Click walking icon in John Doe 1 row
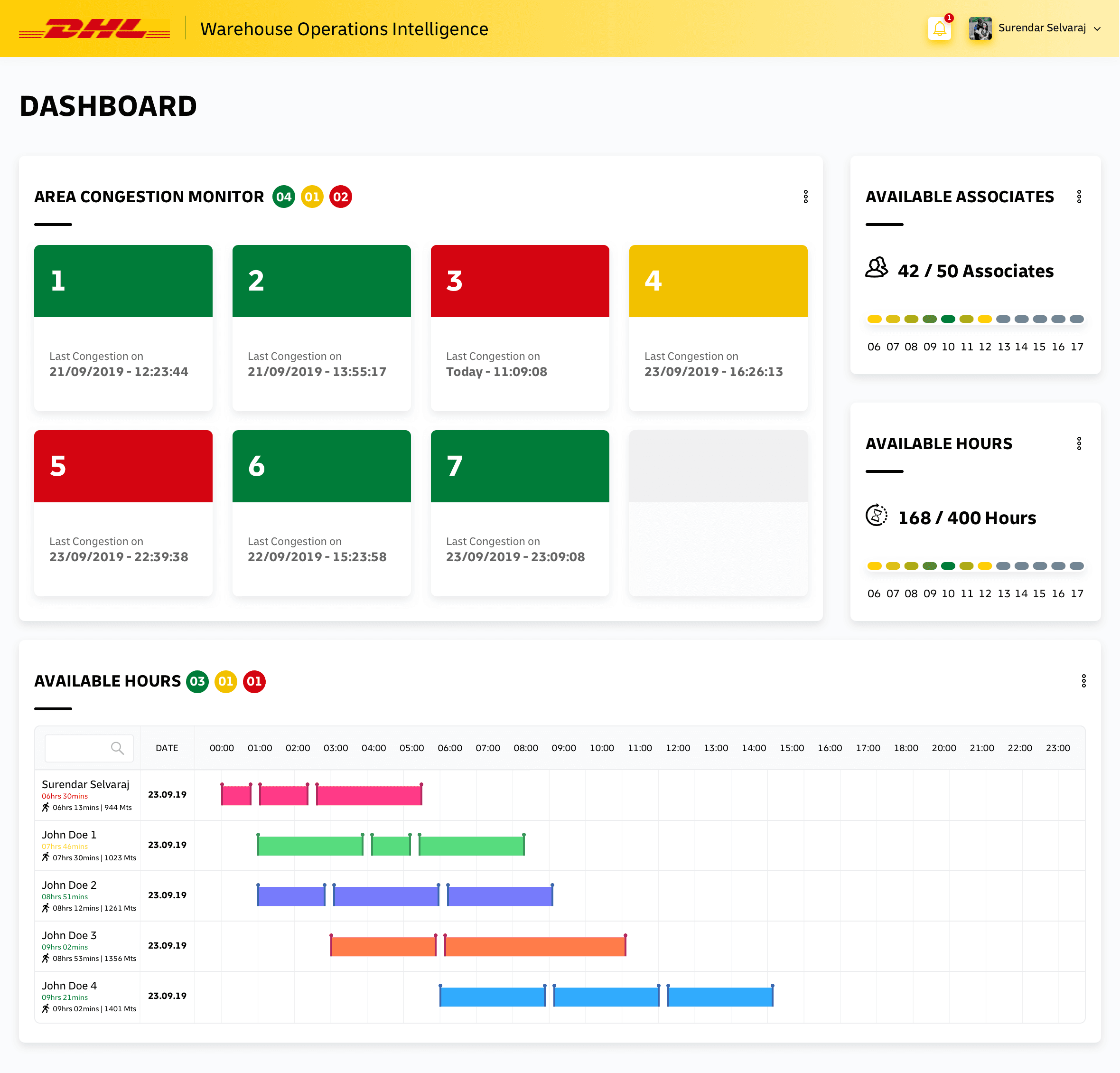The width and height of the screenshot is (1120, 1073). [46, 857]
